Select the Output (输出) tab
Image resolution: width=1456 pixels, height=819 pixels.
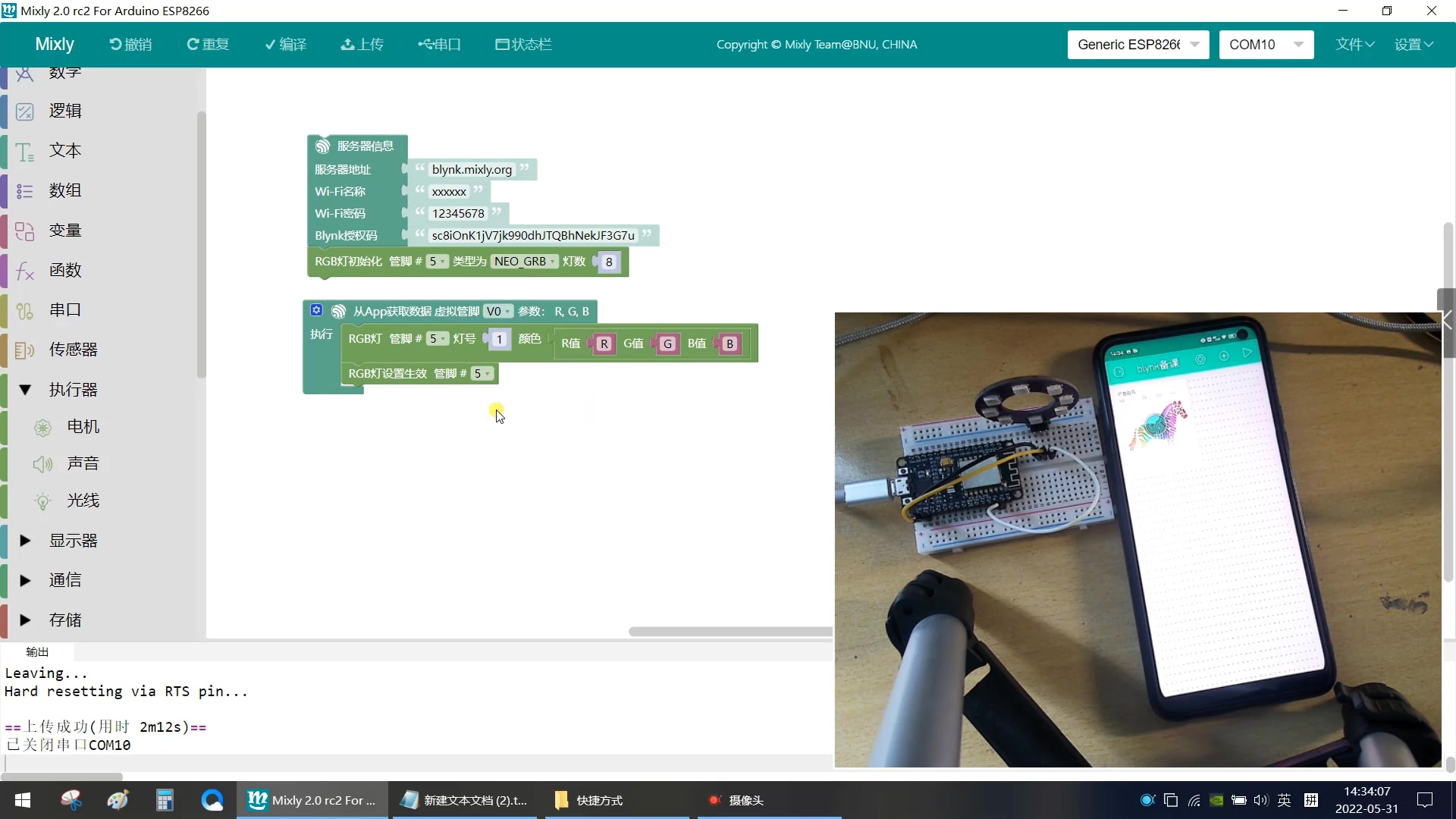point(37,652)
